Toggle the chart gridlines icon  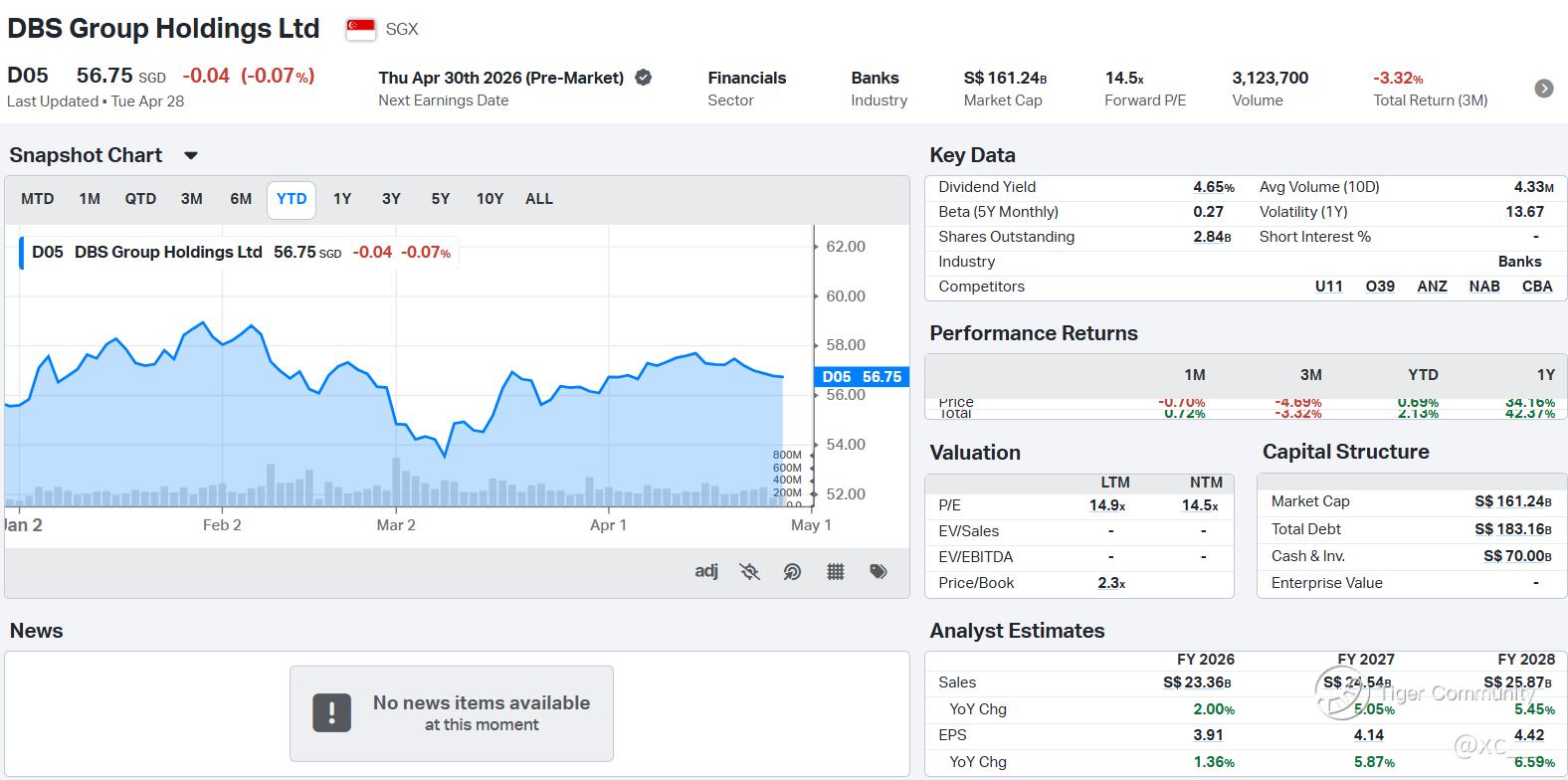click(x=836, y=571)
